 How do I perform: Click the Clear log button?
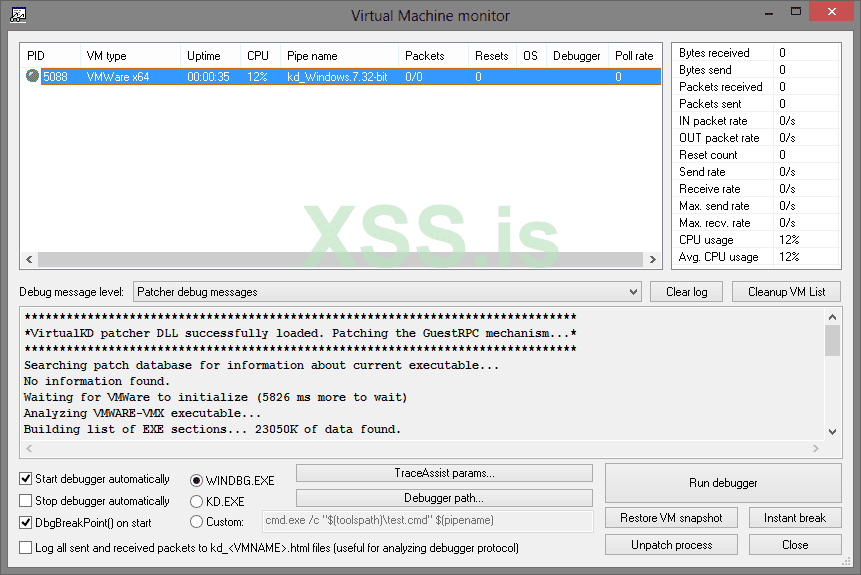[x=686, y=292]
